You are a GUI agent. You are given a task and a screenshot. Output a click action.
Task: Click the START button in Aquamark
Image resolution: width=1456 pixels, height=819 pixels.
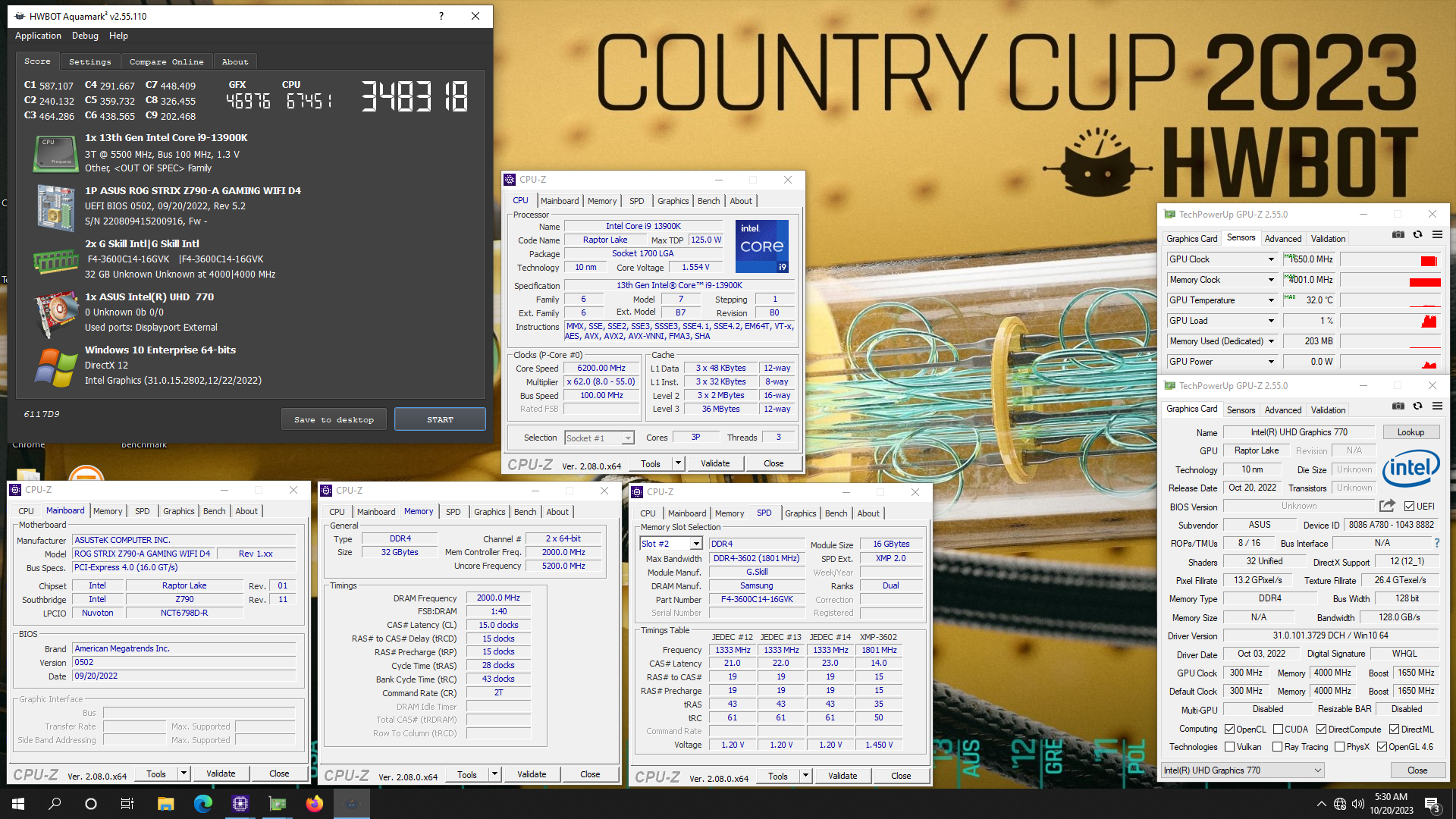(x=440, y=419)
